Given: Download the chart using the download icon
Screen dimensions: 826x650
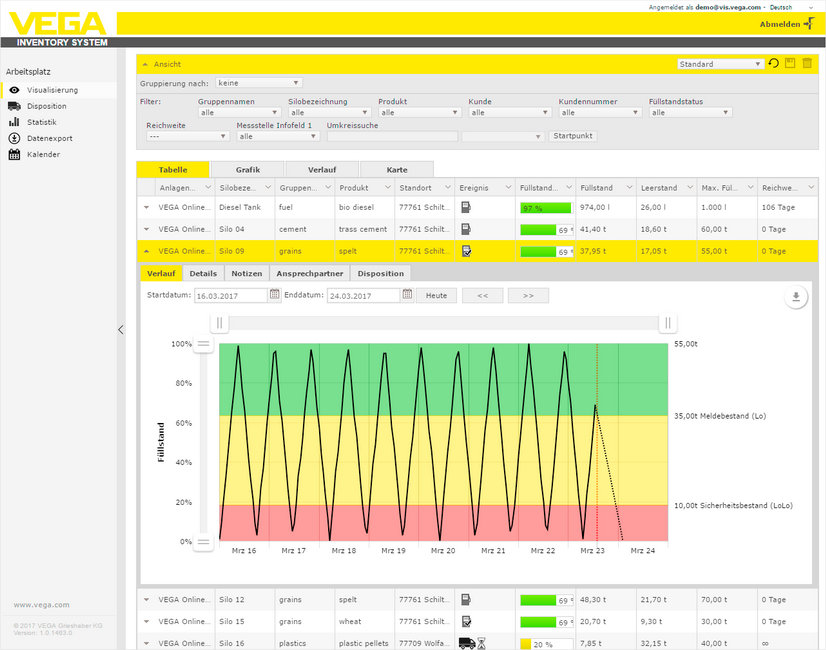Looking at the screenshot, I should (796, 297).
